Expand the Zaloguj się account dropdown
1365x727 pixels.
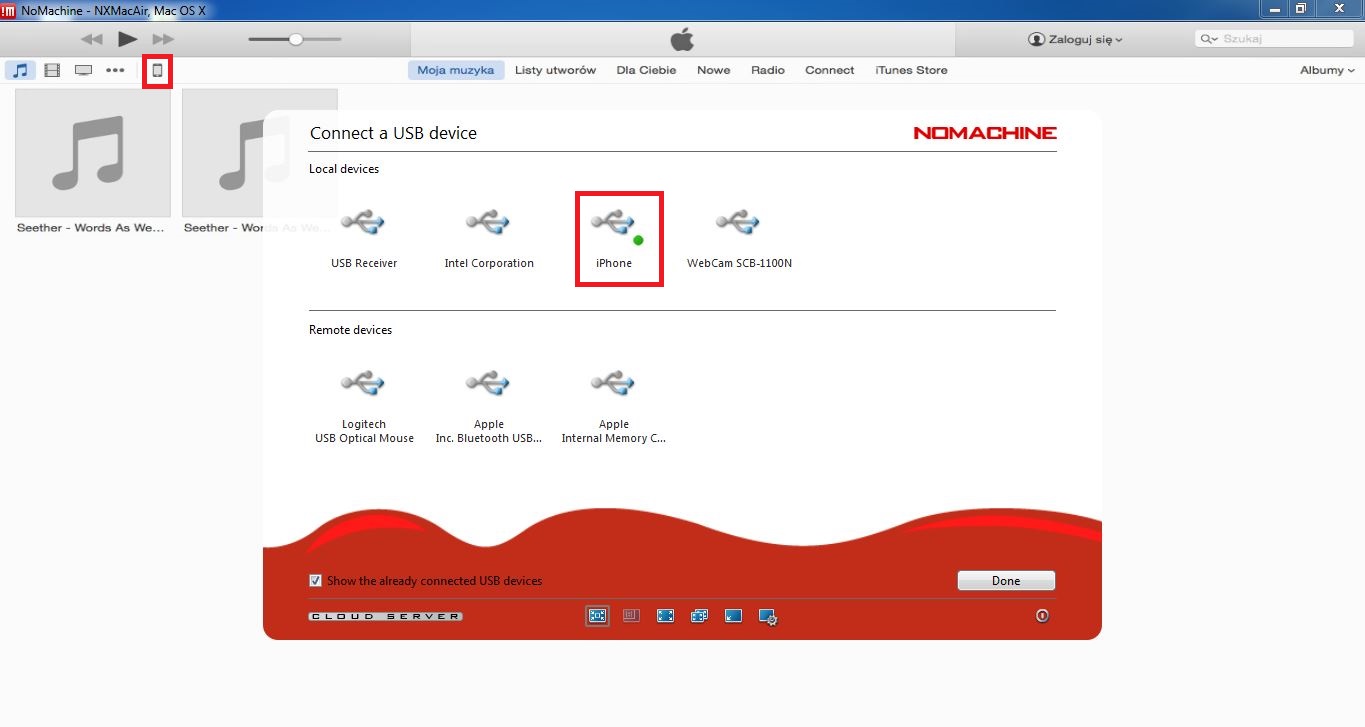coord(1075,40)
